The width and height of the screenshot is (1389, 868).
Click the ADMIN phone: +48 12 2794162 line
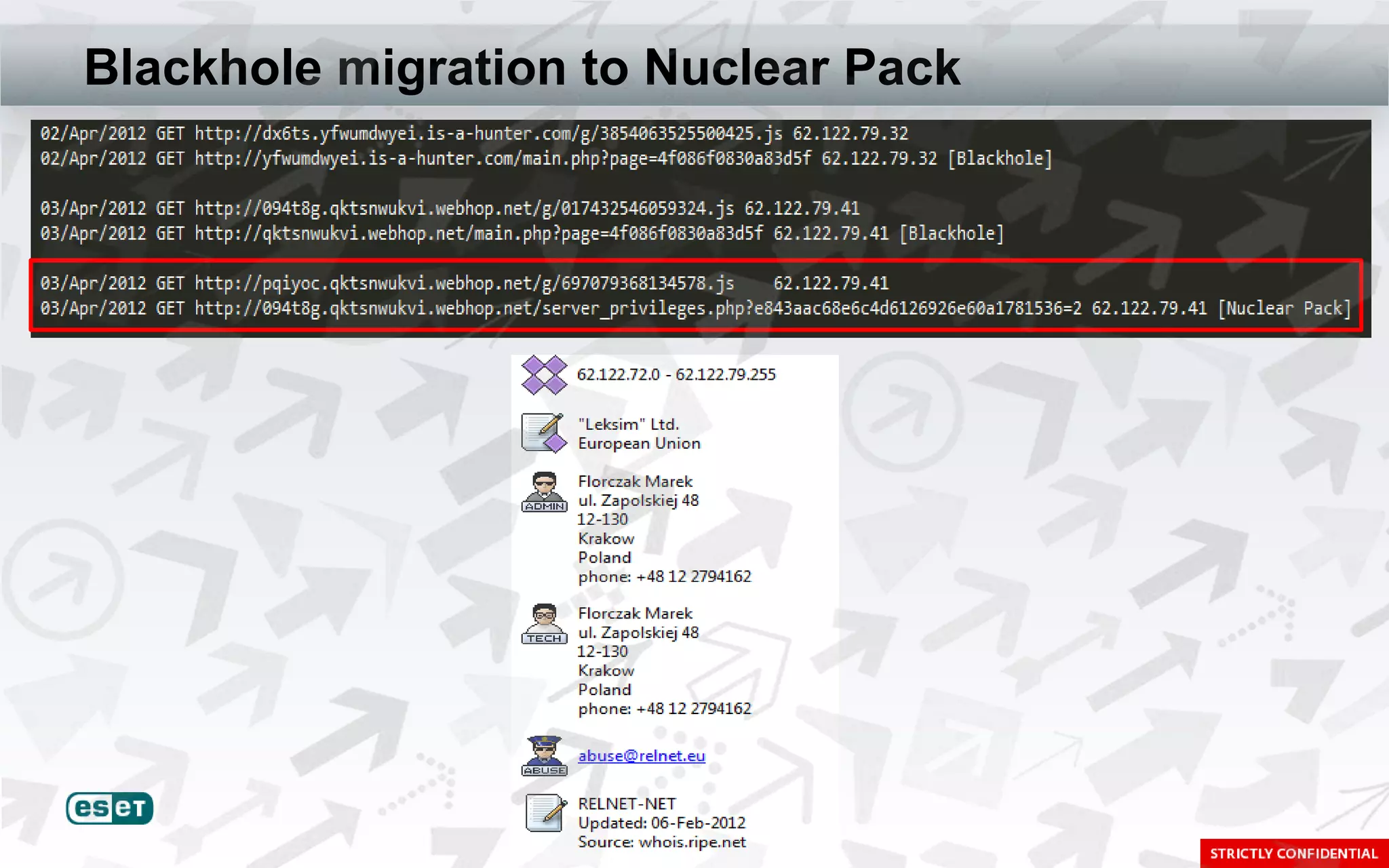click(665, 576)
